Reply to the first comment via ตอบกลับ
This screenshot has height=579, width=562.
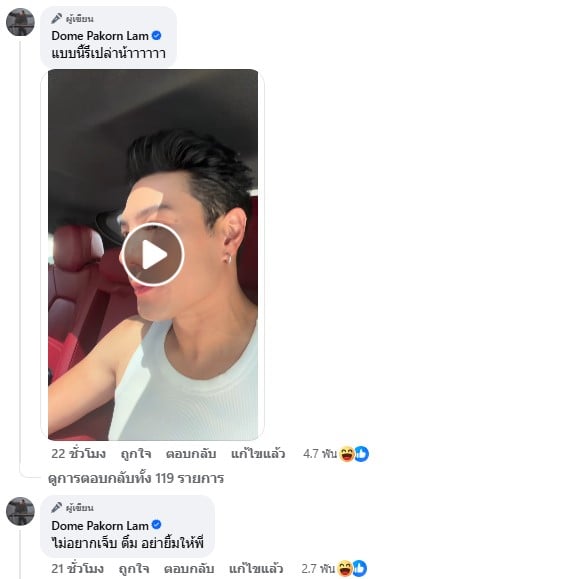(191, 454)
